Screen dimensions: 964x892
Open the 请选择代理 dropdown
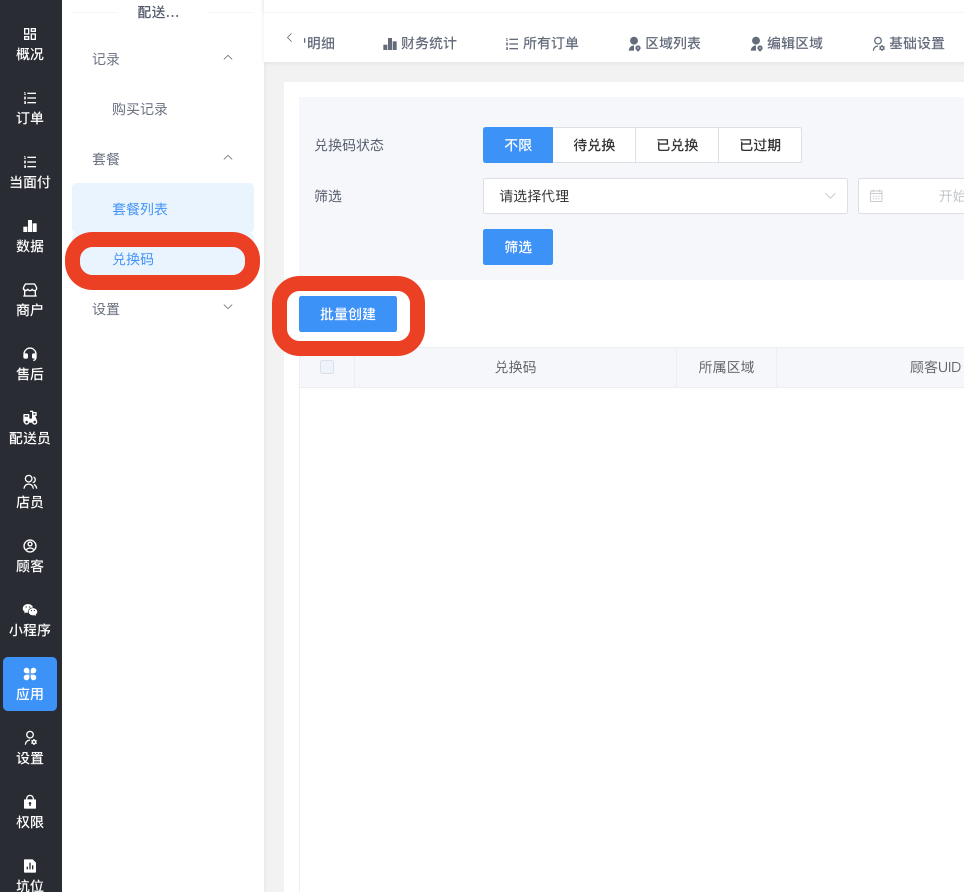click(665, 196)
